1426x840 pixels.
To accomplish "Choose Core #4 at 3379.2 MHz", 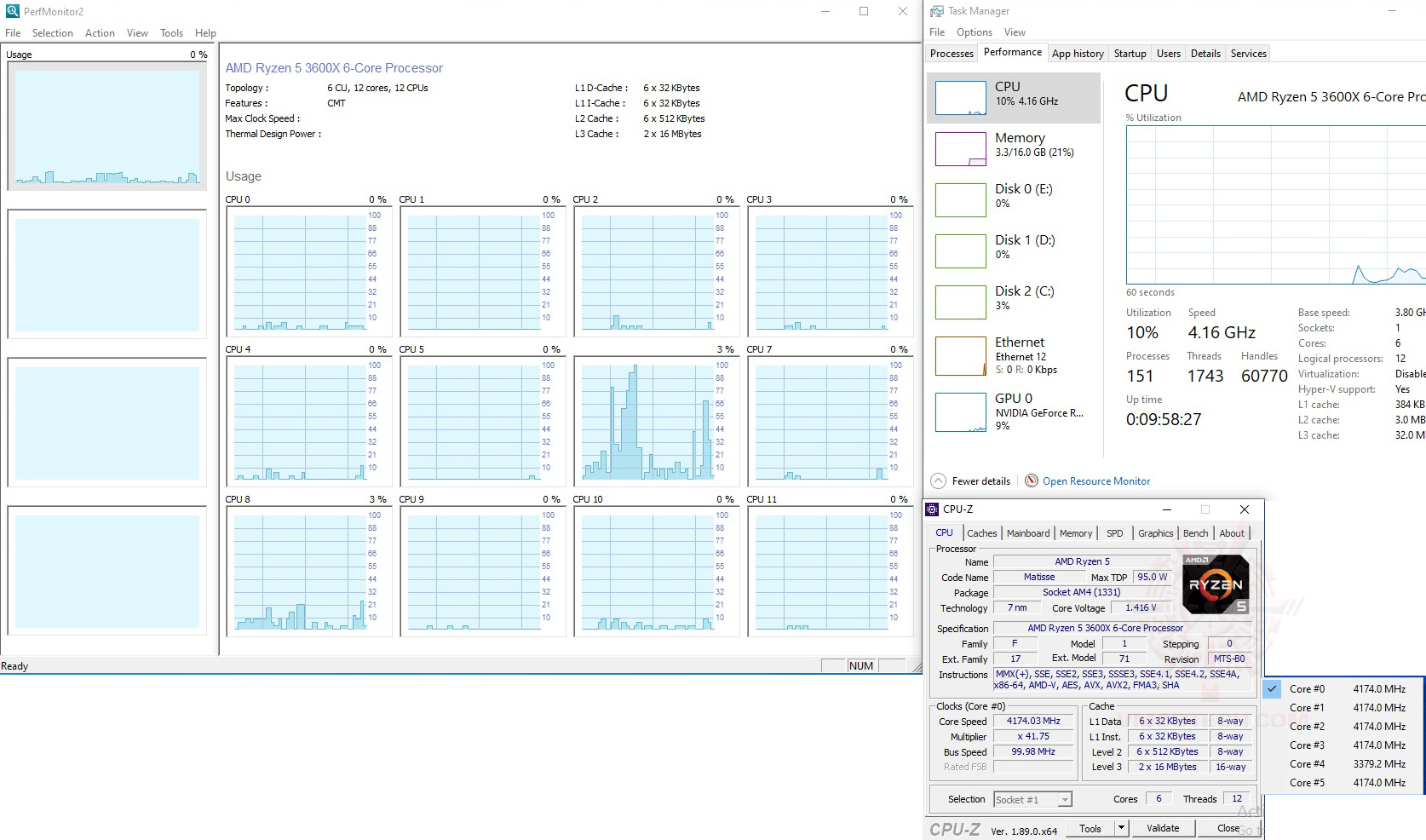I will (1343, 764).
